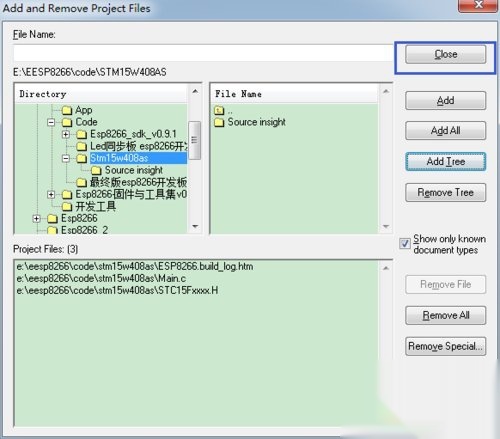The width and height of the screenshot is (500, 439).
Task: Click the Esp8266 folder icon in the tree
Action: (52, 219)
